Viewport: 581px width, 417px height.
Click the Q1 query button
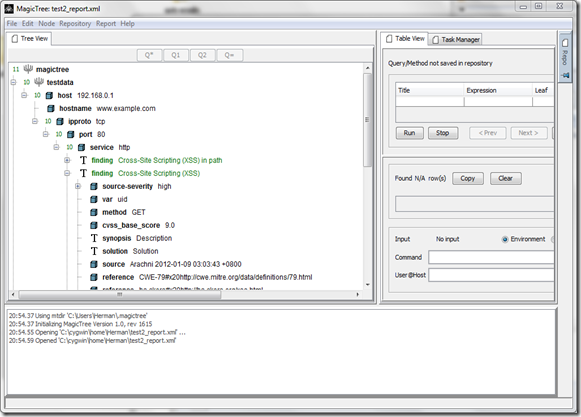(176, 55)
